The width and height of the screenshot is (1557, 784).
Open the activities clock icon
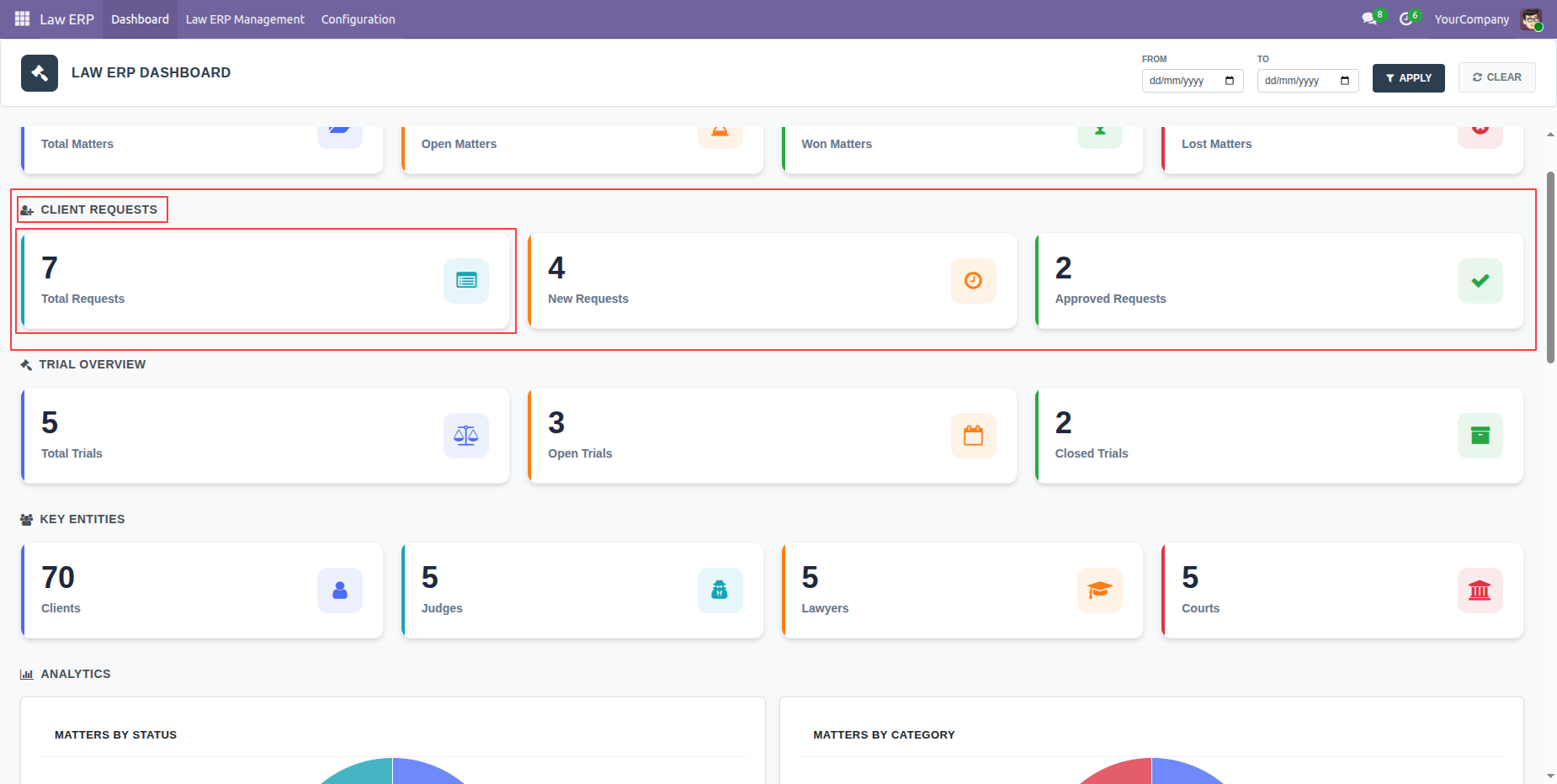tap(1406, 19)
